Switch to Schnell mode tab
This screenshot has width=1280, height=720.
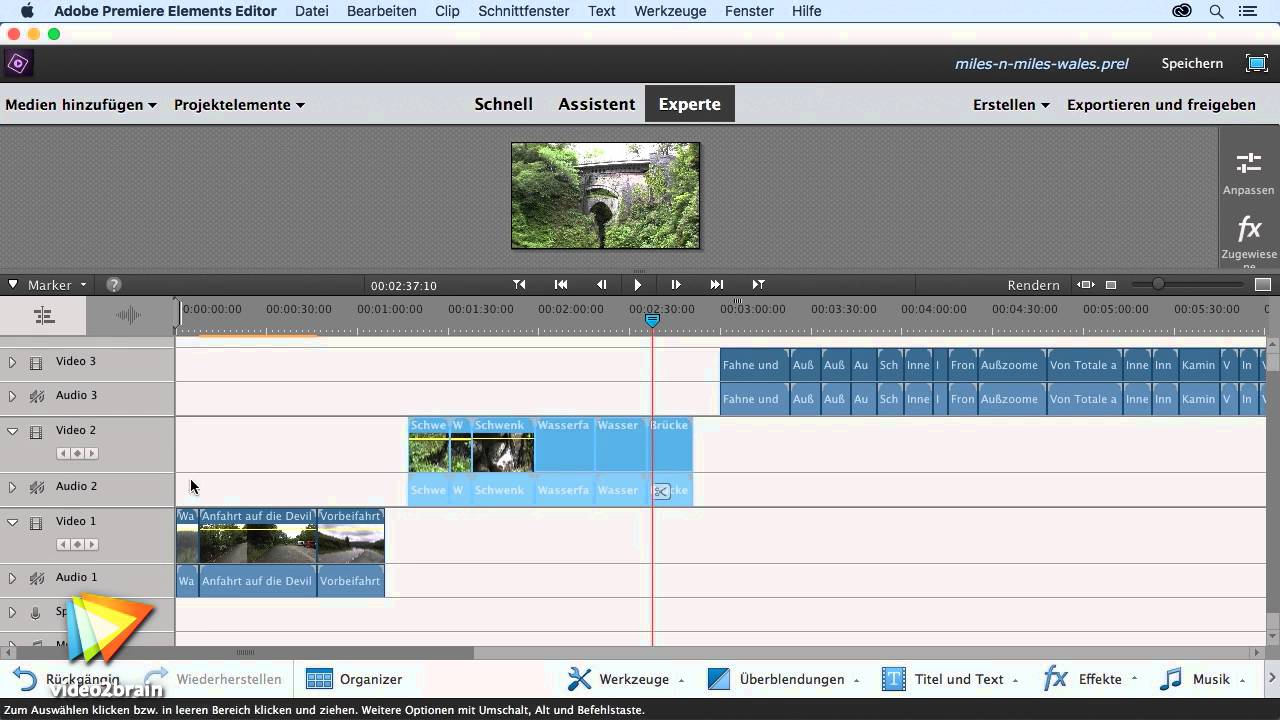tap(503, 104)
